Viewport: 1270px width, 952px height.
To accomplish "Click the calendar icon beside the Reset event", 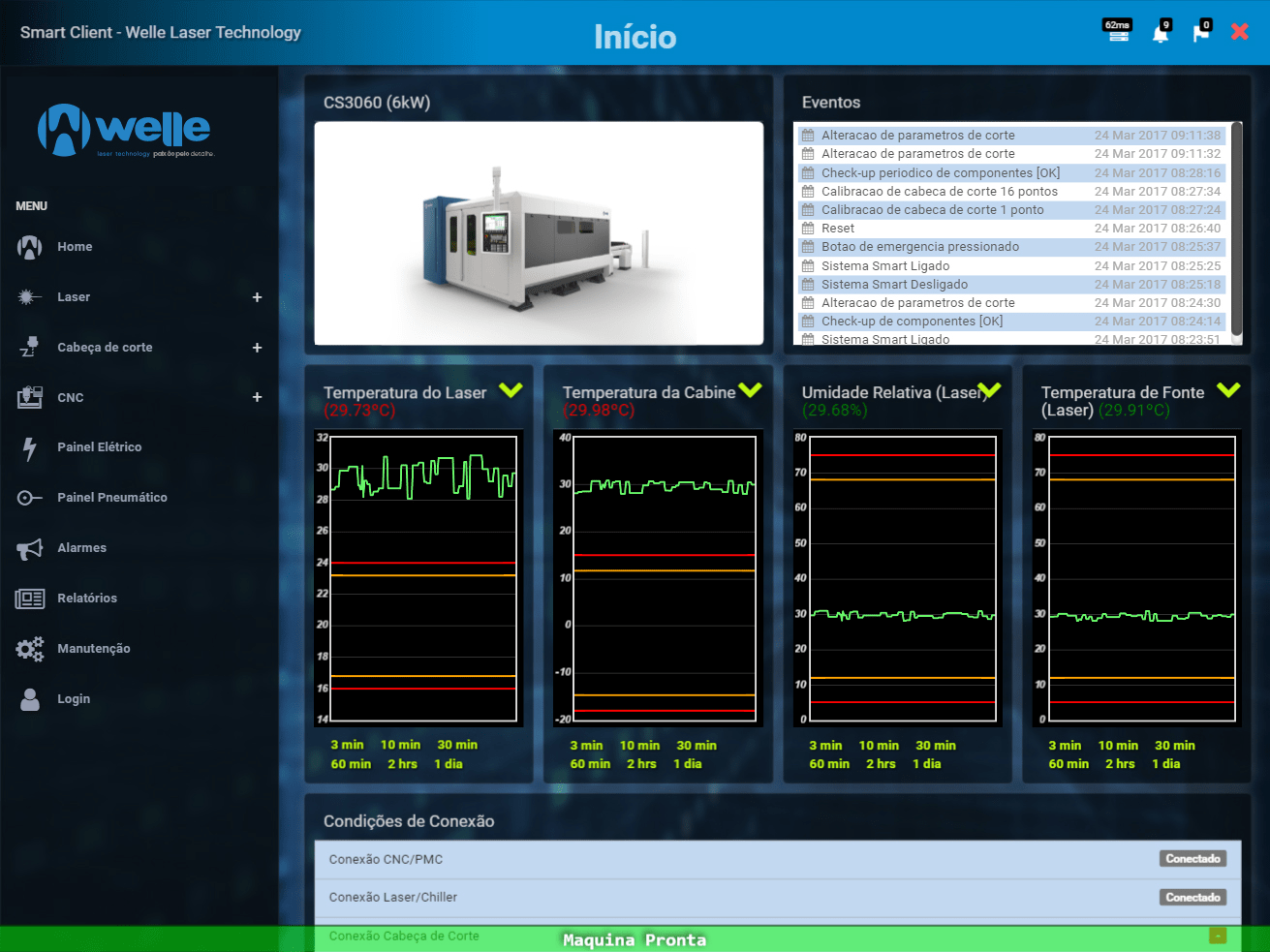I will click(x=805, y=228).
